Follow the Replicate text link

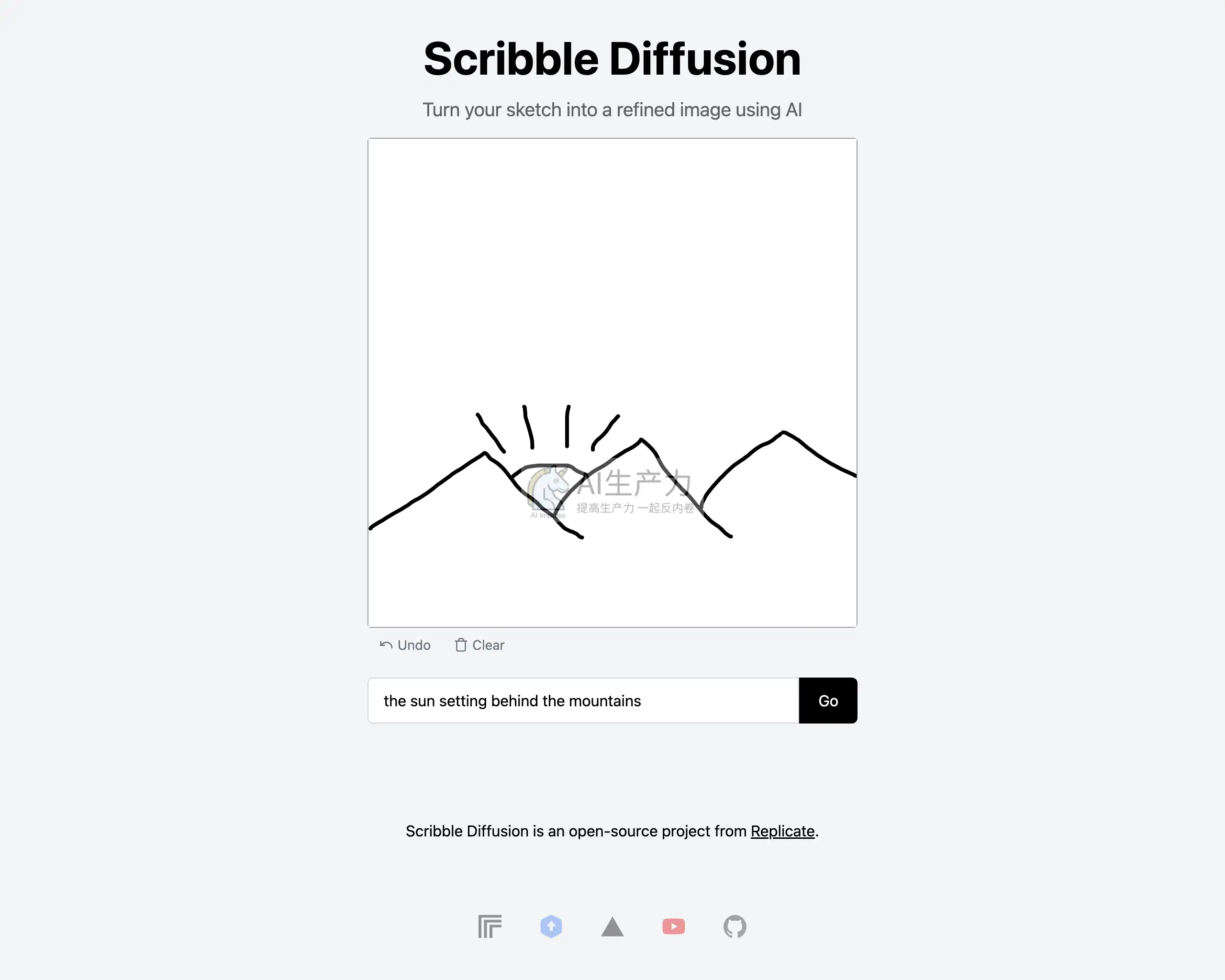782,831
